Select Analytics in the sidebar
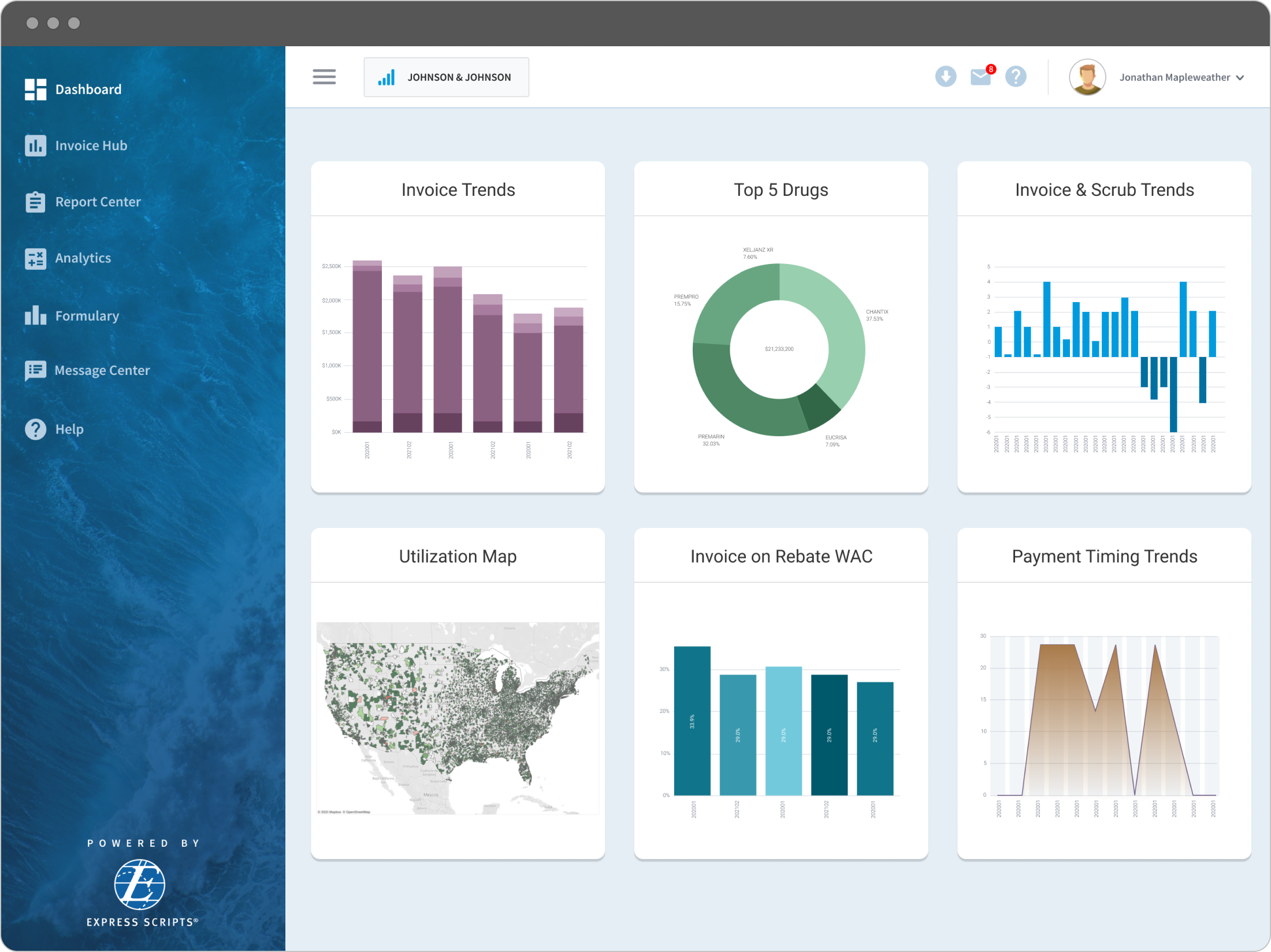The width and height of the screenshot is (1271, 952). tap(83, 258)
